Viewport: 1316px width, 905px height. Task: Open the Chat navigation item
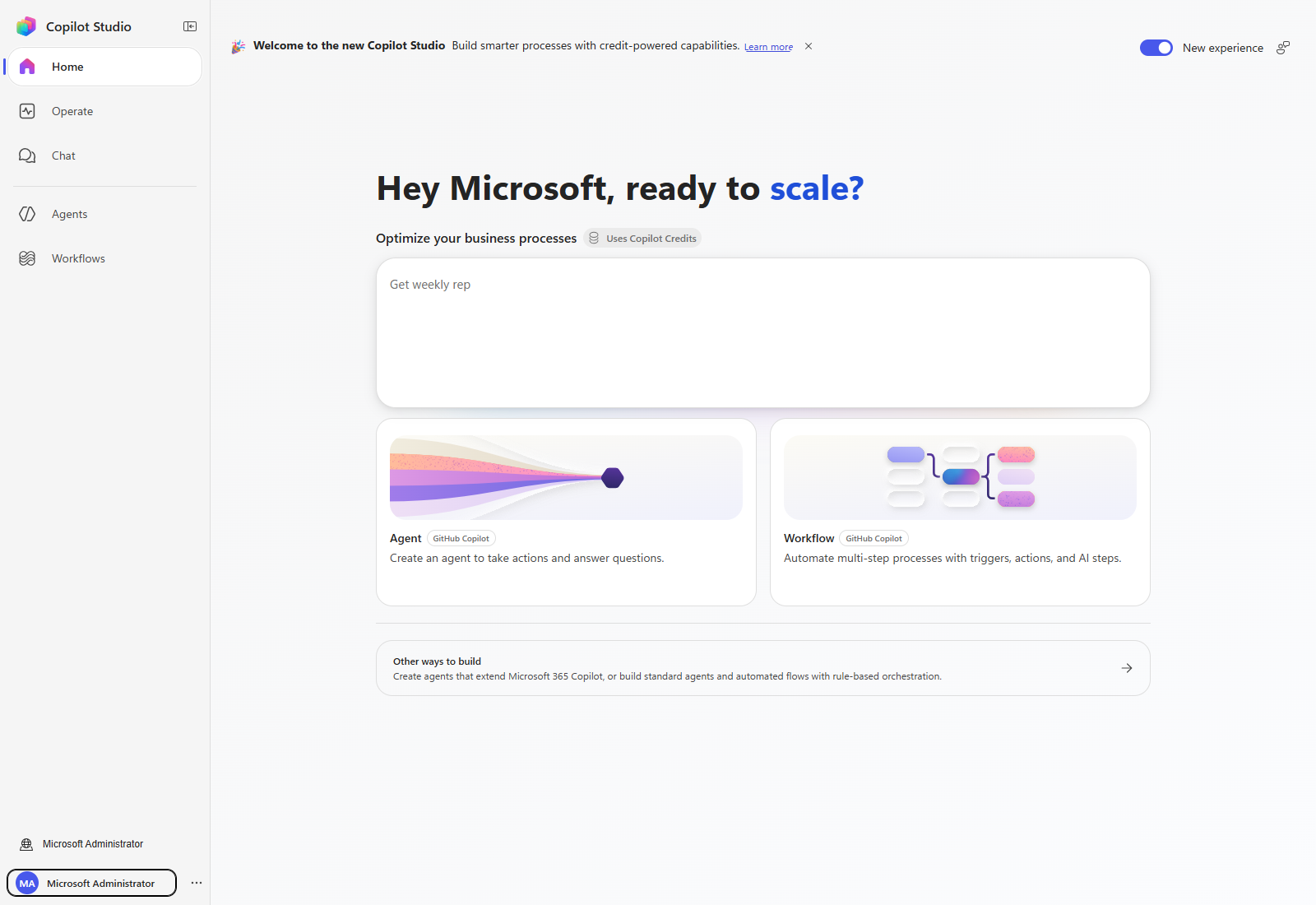tap(104, 155)
